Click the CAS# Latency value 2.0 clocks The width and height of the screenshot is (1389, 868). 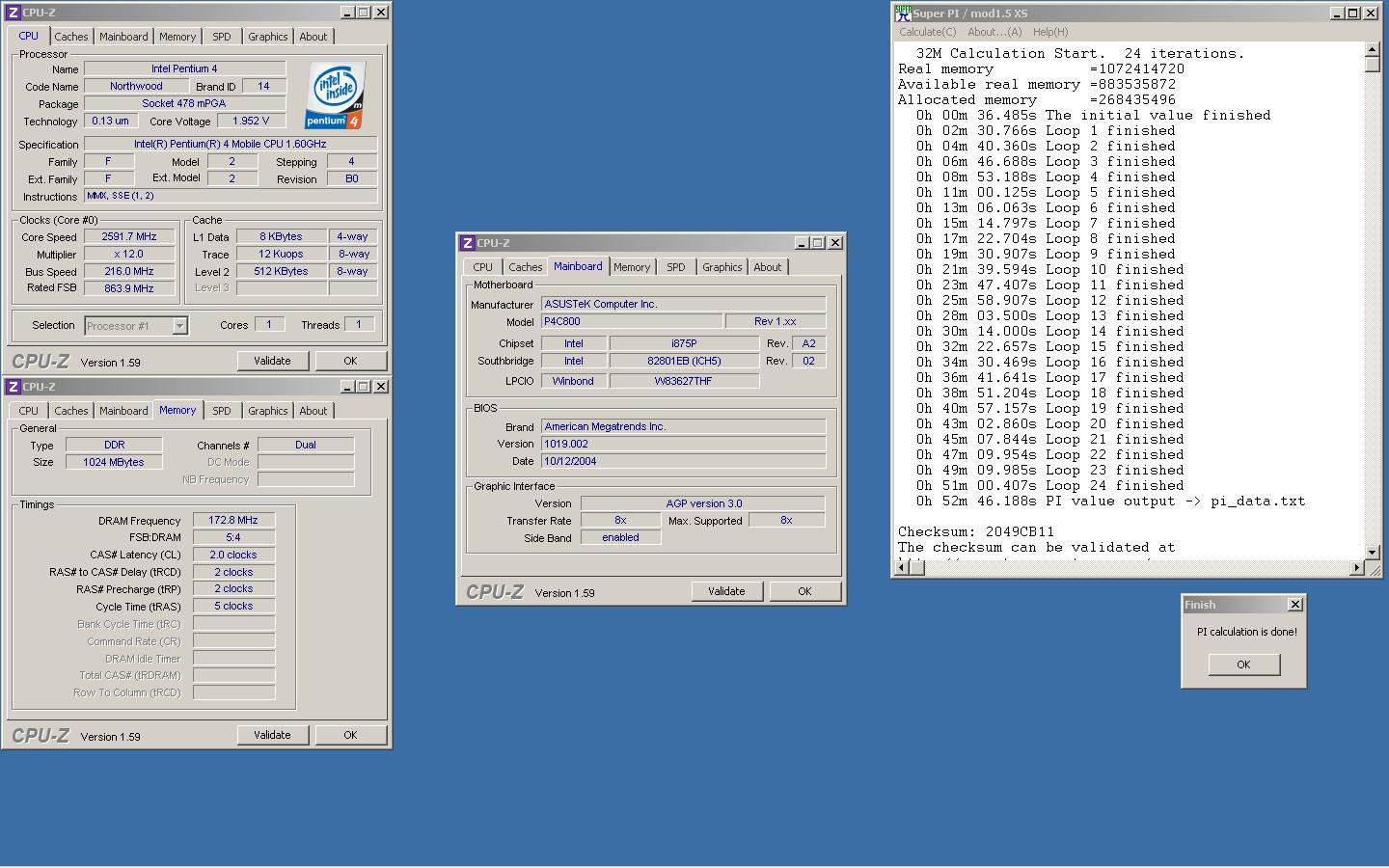pos(233,555)
